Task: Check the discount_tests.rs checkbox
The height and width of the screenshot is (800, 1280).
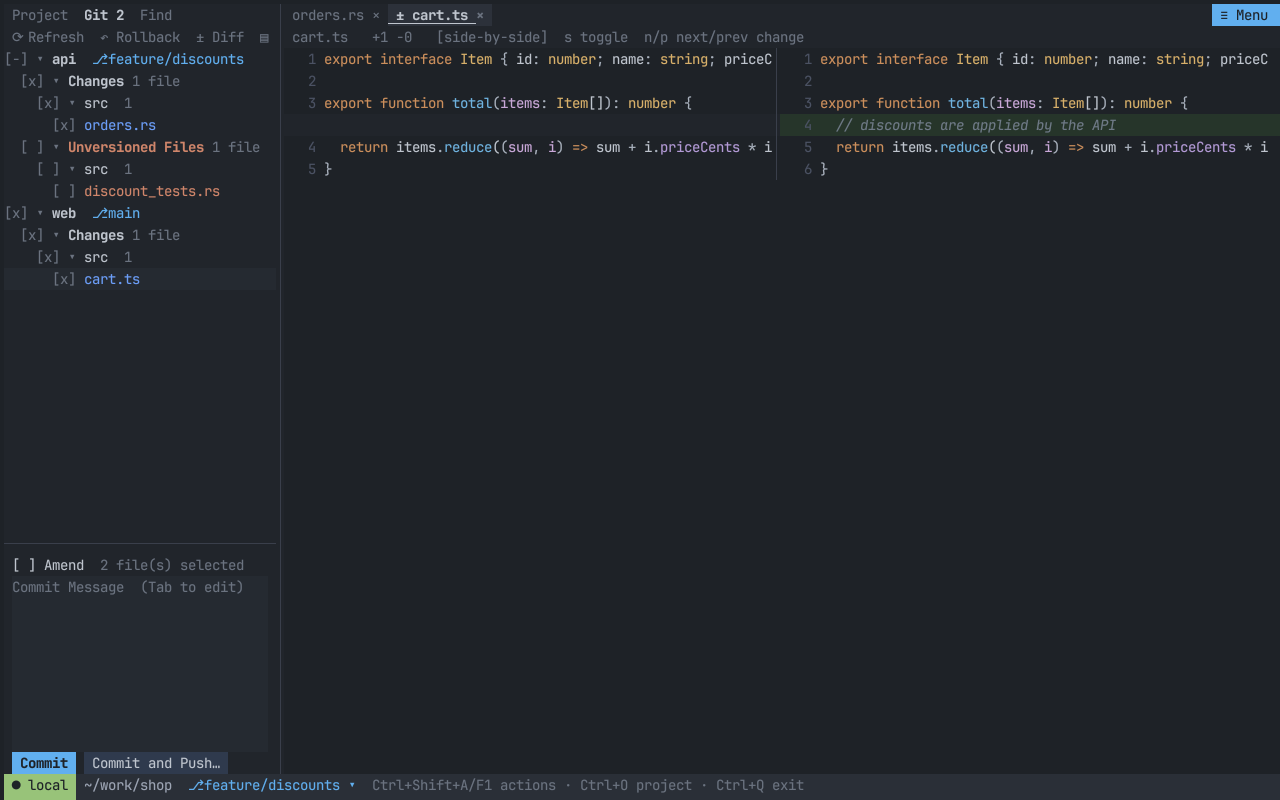Action: point(64,191)
